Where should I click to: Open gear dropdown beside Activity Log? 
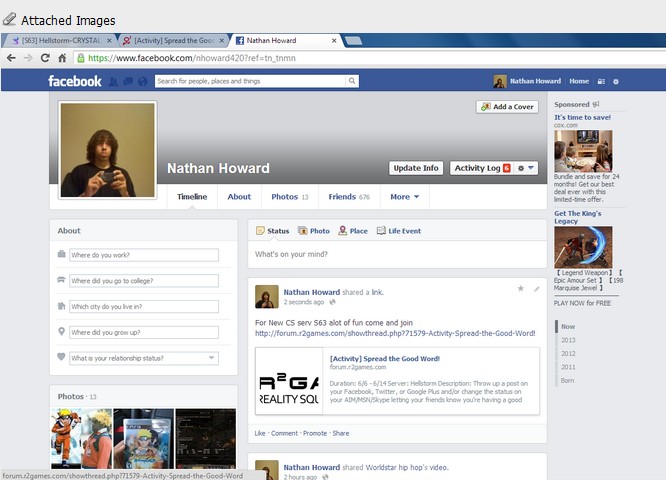(526, 168)
